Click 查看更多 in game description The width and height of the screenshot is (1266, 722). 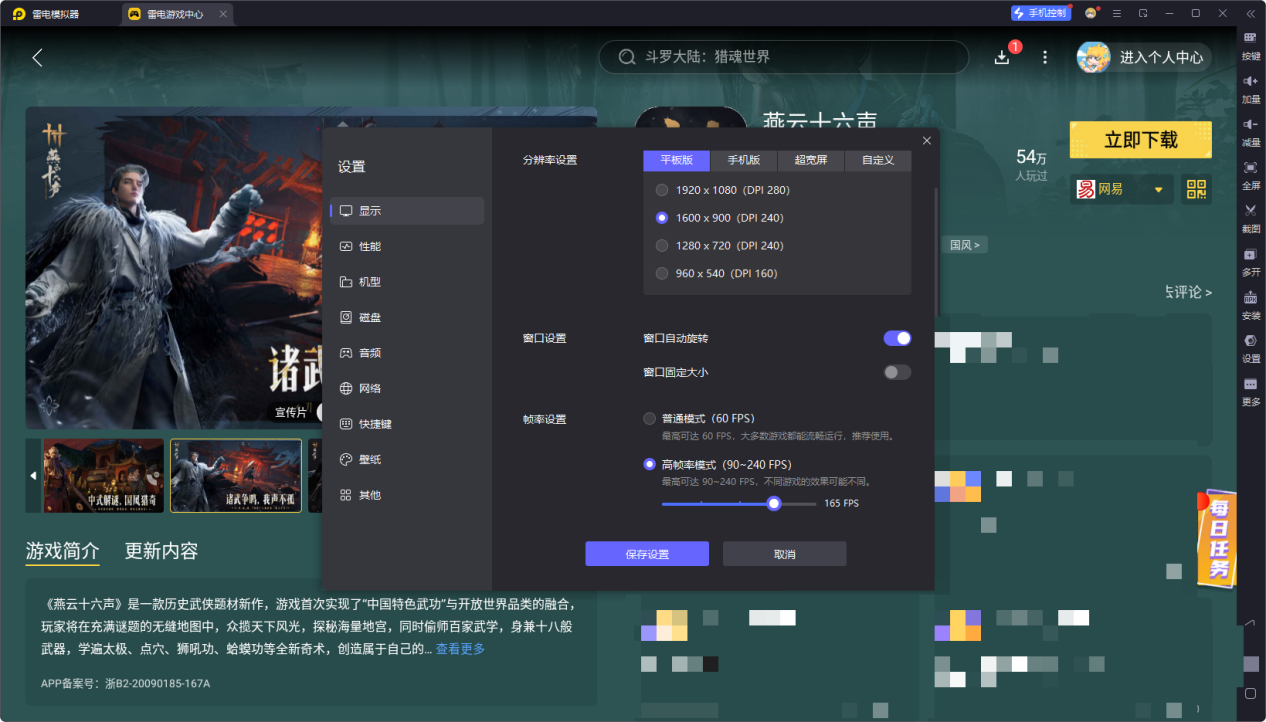[x=460, y=649]
